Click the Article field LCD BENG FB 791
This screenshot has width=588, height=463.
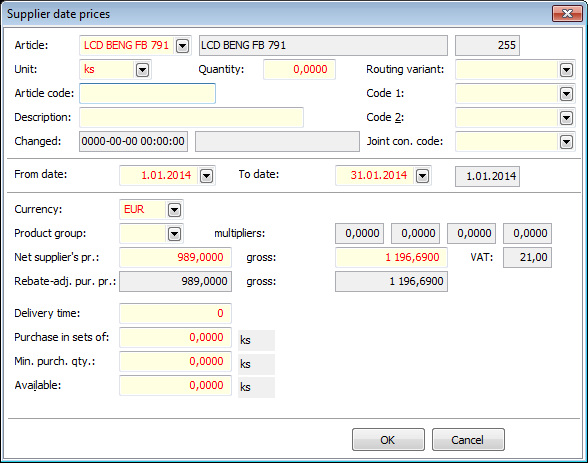127,45
